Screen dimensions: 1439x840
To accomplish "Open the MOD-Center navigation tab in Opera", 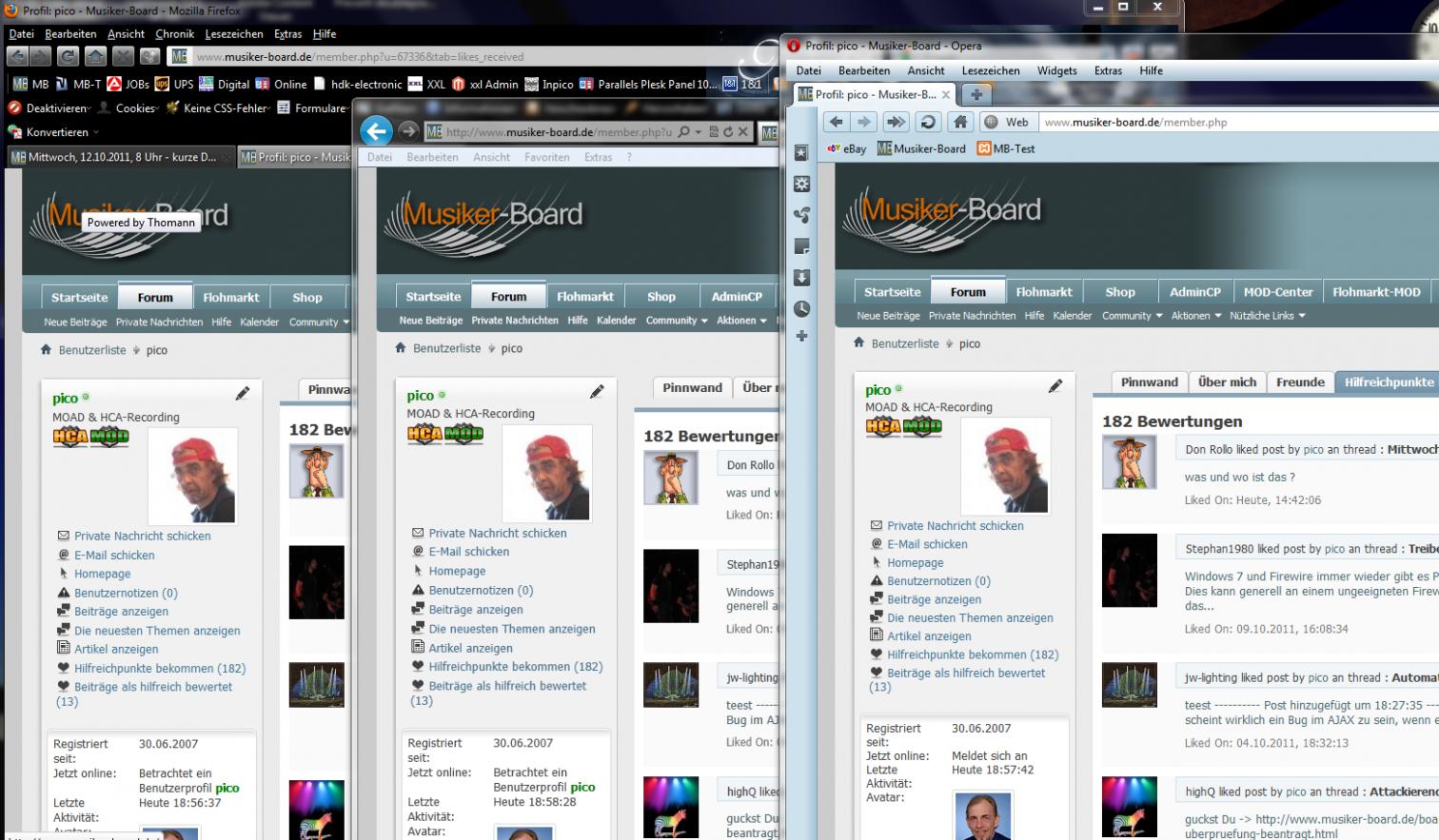I will (x=1277, y=292).
